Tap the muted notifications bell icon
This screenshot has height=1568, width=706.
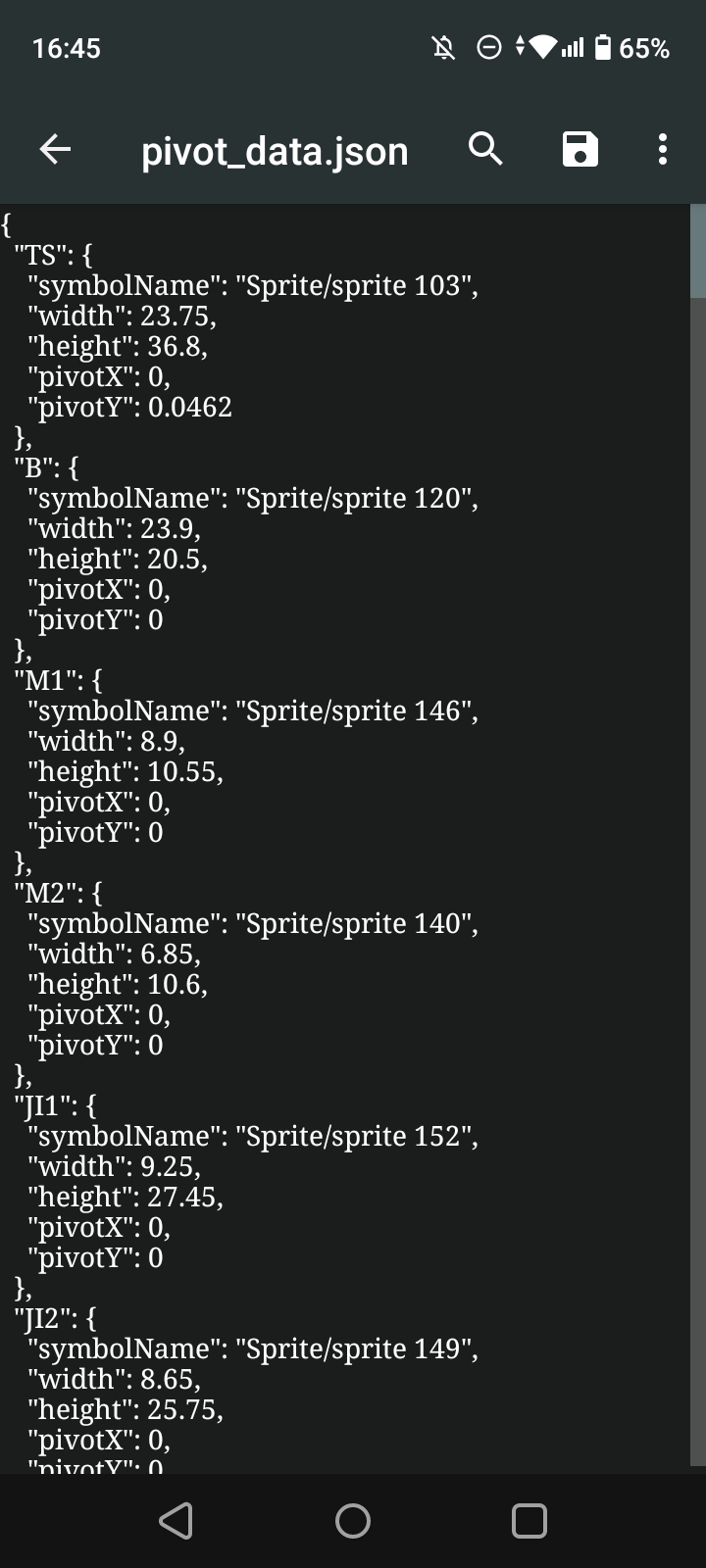pyautogui.click(x=444, y=47)
